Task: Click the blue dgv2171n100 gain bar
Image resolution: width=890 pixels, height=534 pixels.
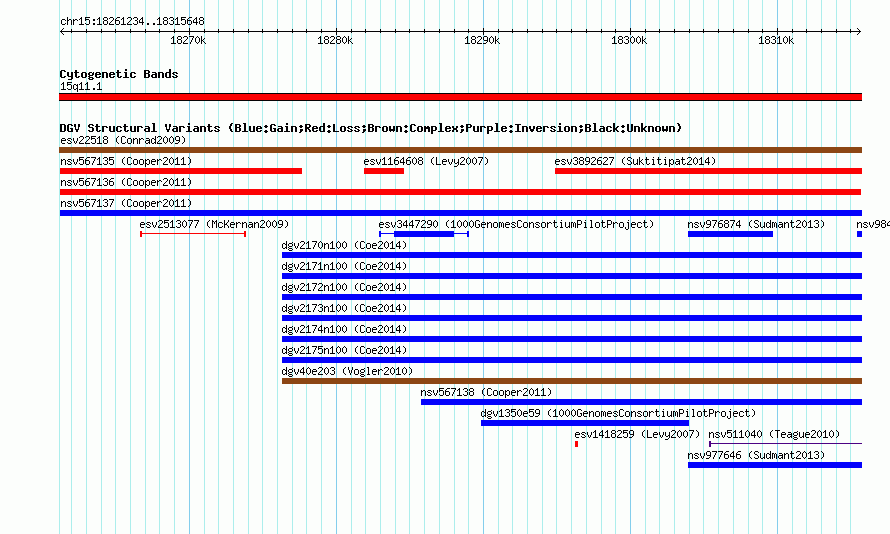Action: pyautogui.click(x=572, y=276)
